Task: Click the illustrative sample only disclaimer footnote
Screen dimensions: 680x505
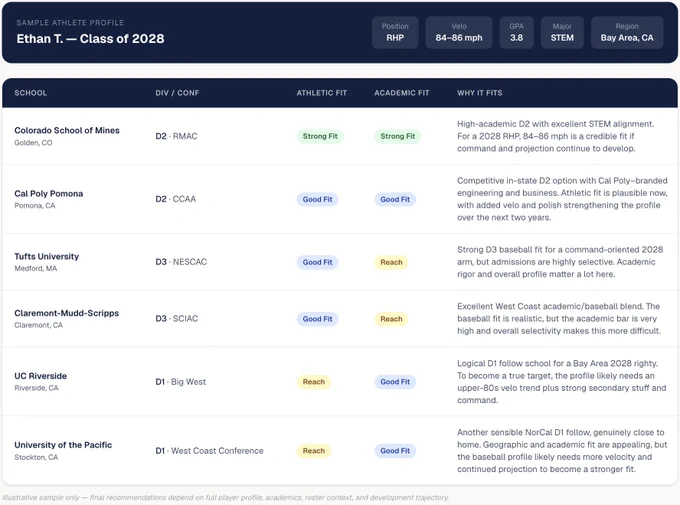Action: pyautogui.click(x=226, y=498)
